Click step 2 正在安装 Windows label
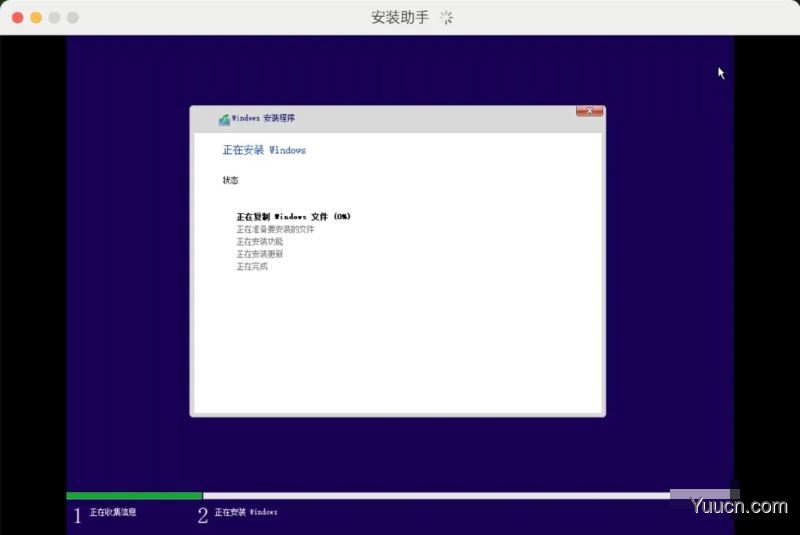Screen dimensions: 800x535 click(246, 512)
